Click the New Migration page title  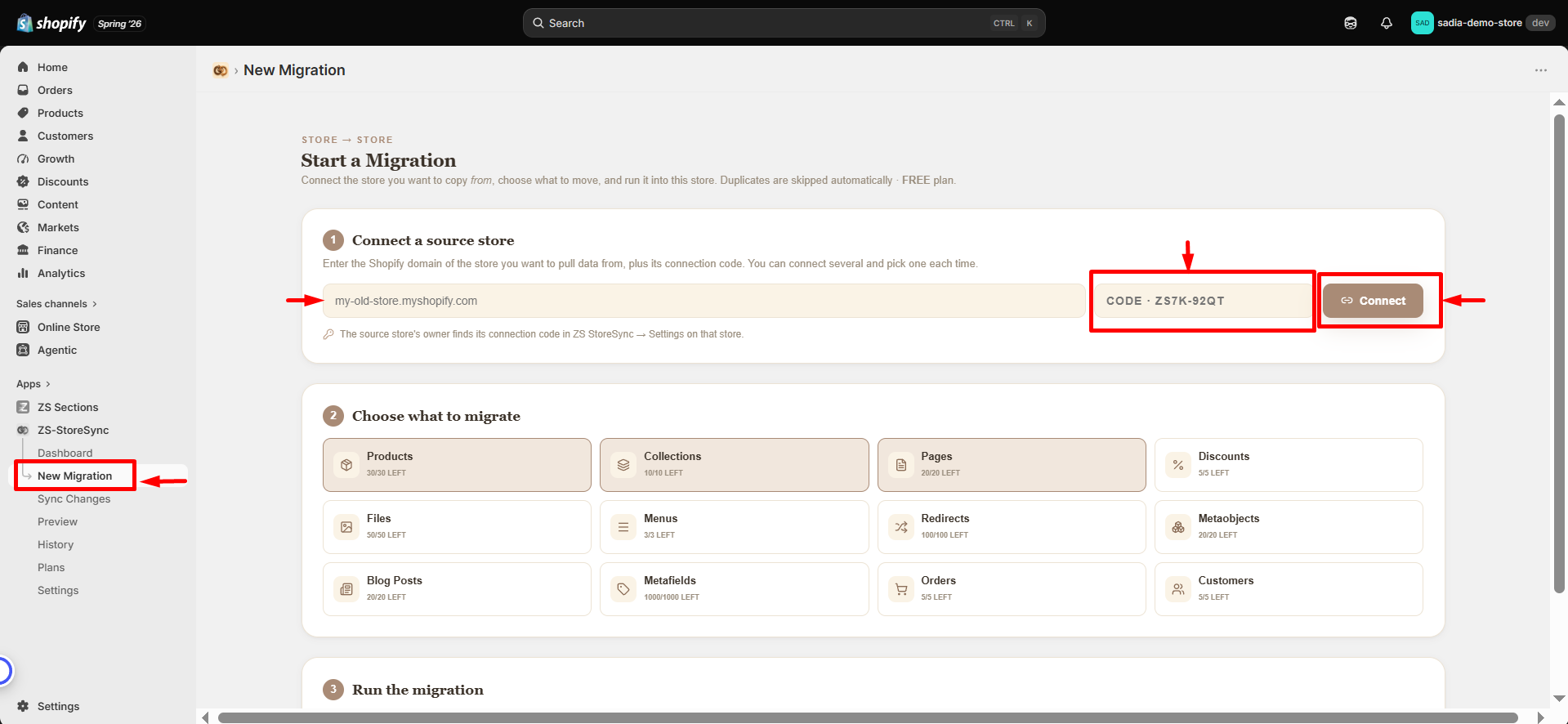tap(294, 70)
